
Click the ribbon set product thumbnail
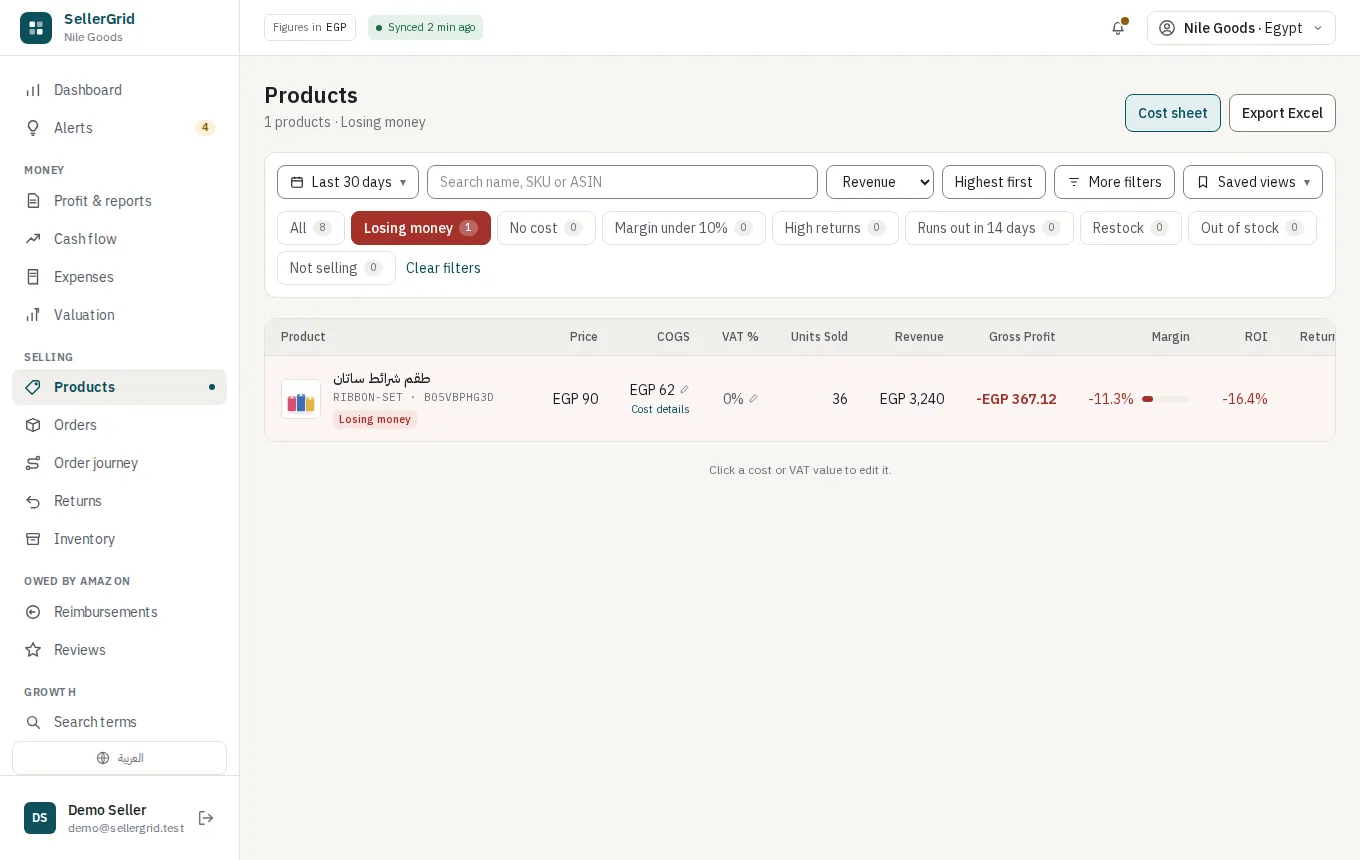pos(301,399)
